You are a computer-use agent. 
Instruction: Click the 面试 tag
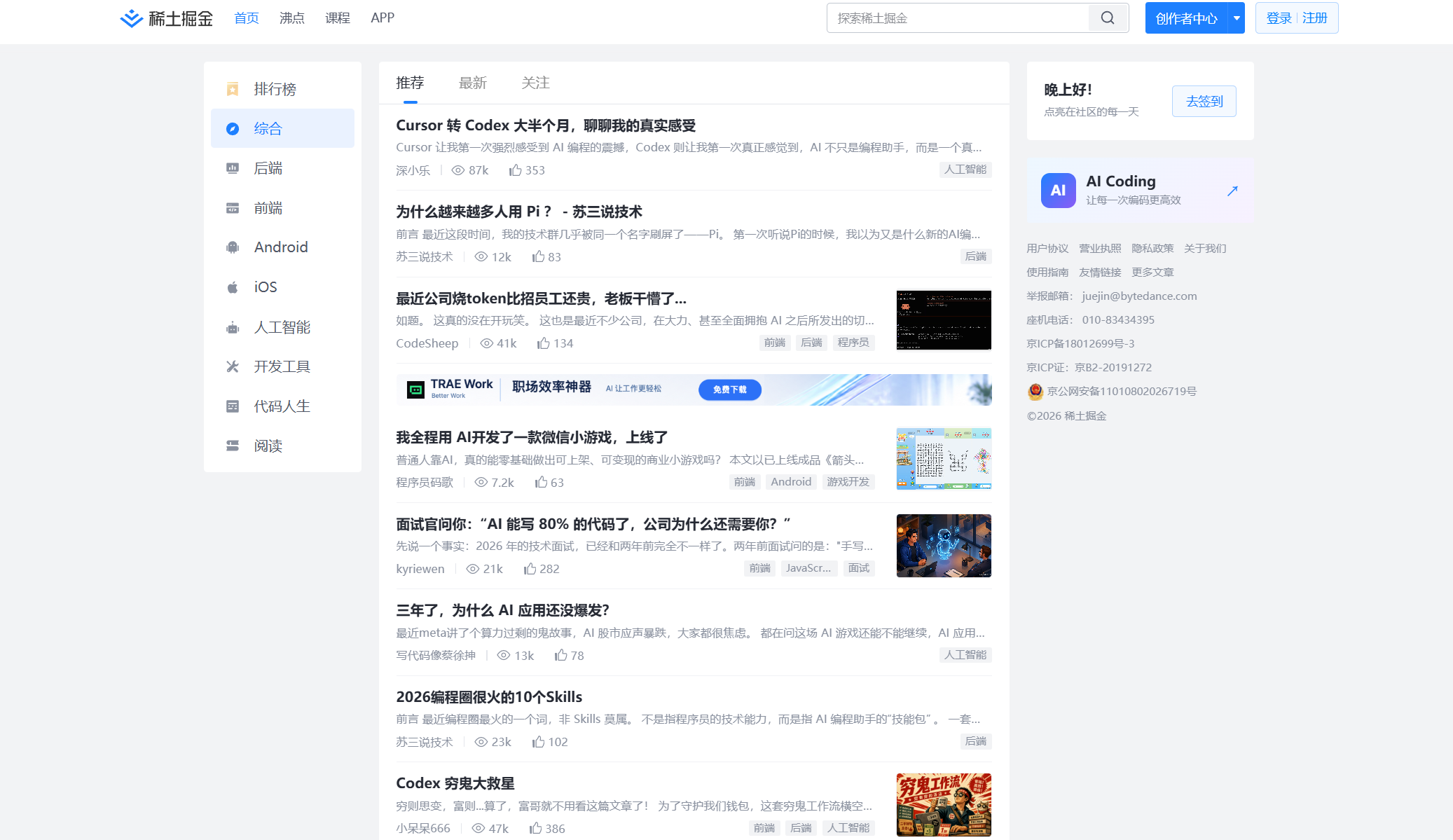coord(858,568)
